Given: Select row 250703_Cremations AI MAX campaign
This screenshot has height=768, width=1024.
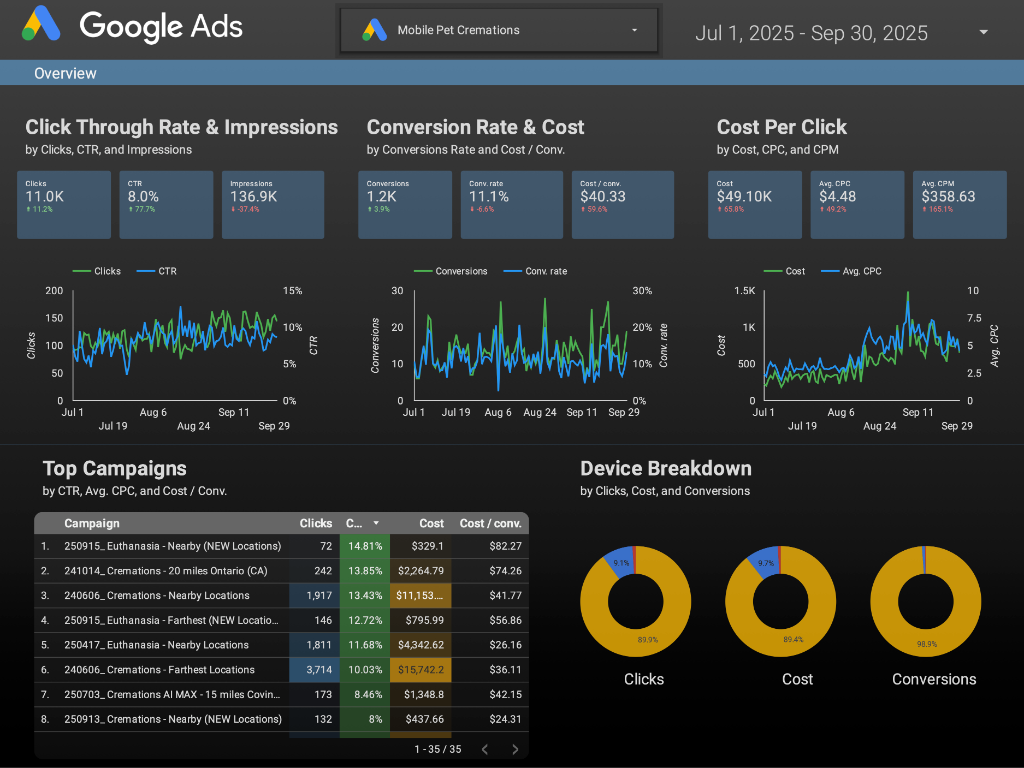Looking at the screenshot, I should click(281, 695).
